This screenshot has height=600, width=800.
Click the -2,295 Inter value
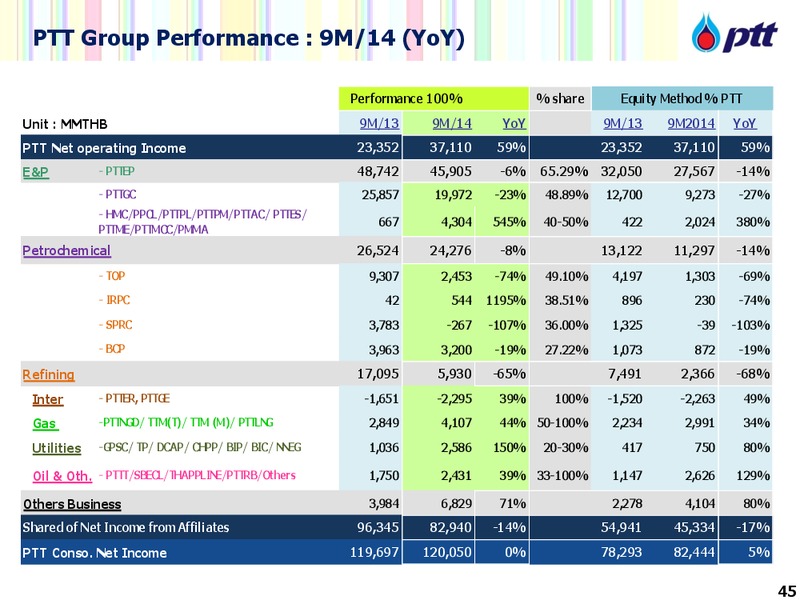tap(455, 399)
